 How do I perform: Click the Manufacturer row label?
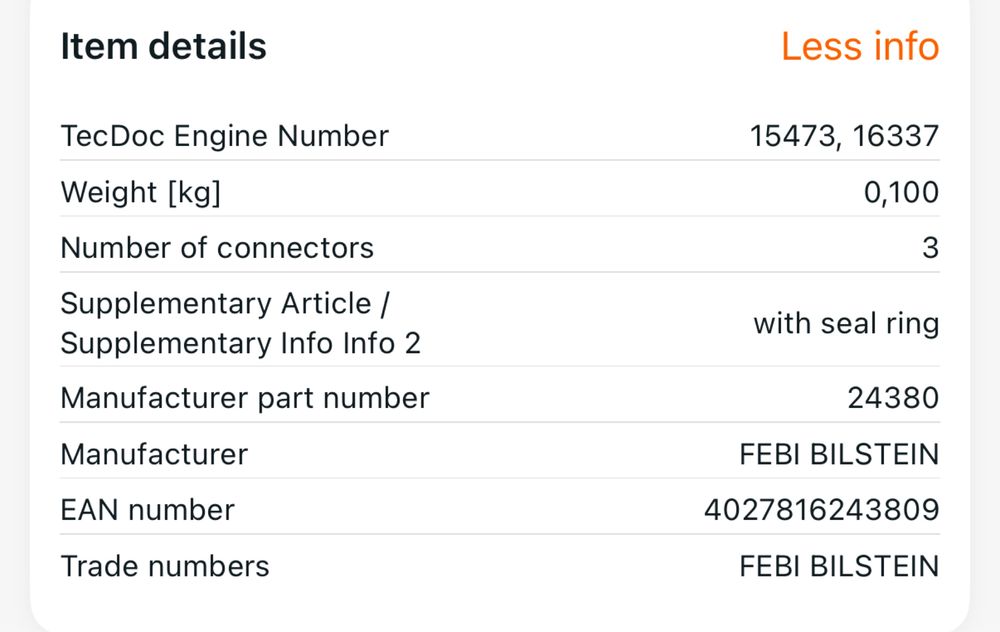154,454
